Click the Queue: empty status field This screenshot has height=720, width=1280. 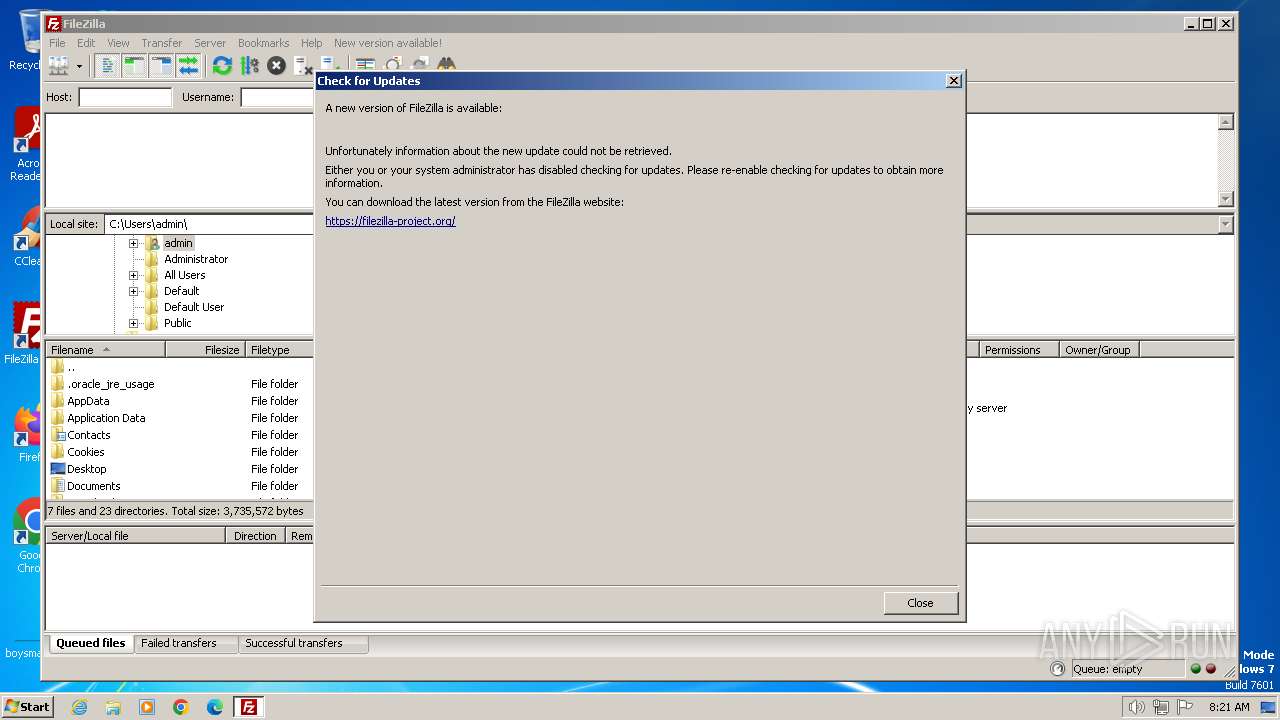1127,669
